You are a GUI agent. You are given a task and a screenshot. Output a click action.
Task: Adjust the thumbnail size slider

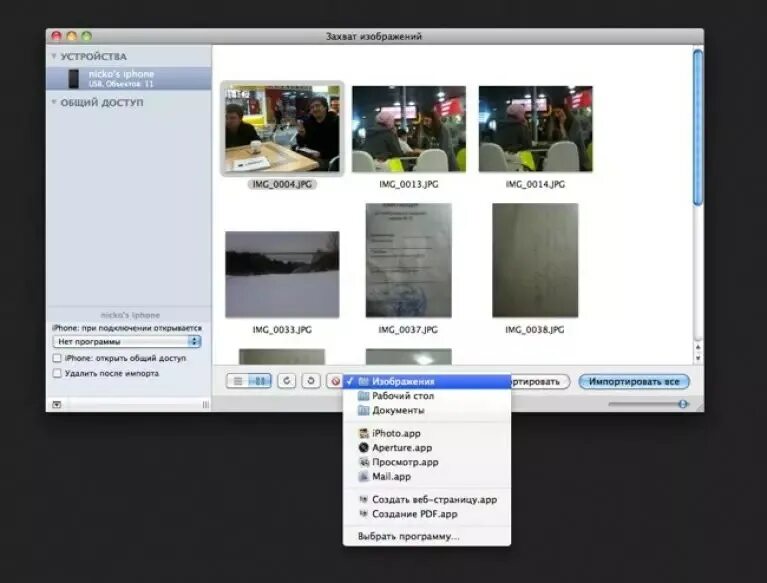point(683,404)
